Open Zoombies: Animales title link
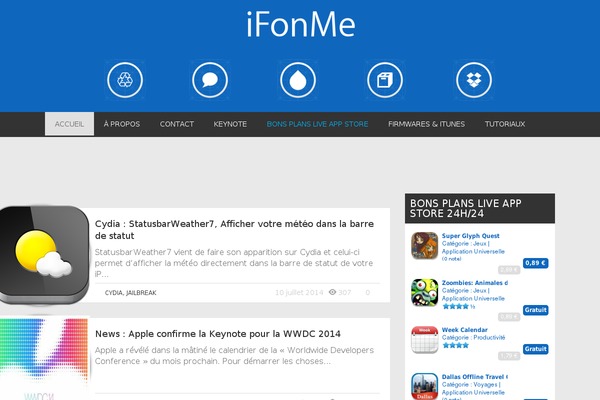This screenshot has height=400, width=600. (474, 283)
